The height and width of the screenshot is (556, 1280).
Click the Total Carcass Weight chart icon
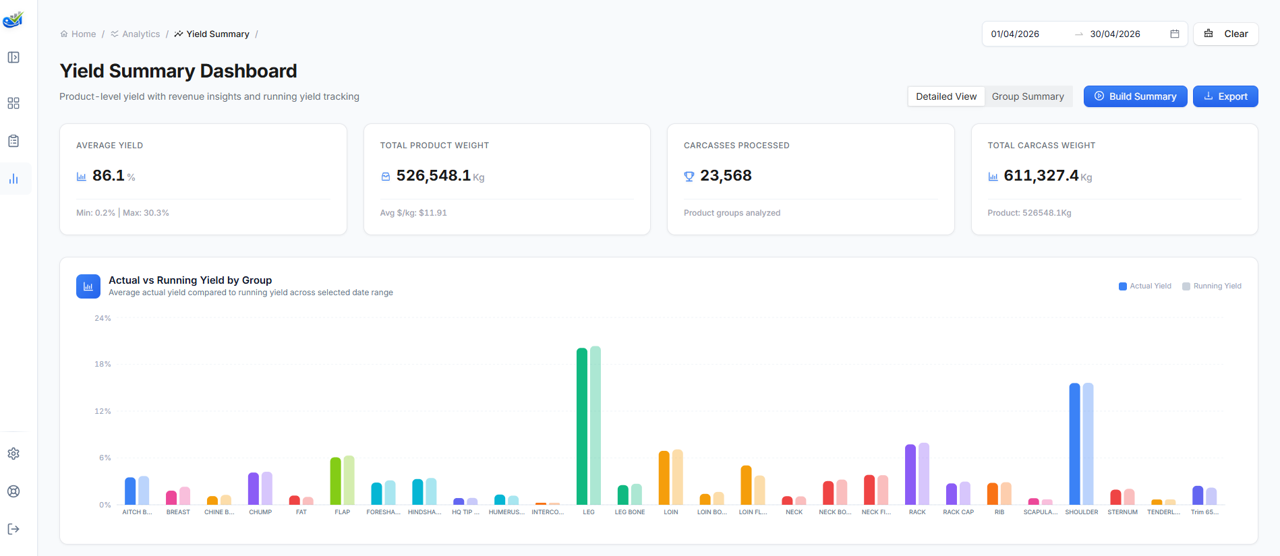click(993, 177)
